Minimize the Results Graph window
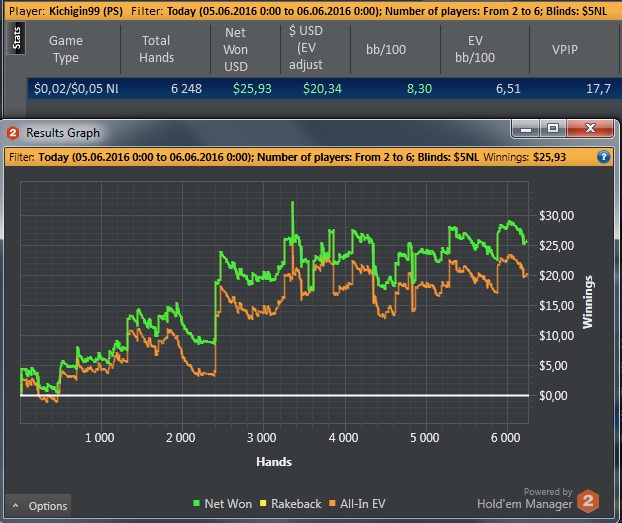 [526, 129]
